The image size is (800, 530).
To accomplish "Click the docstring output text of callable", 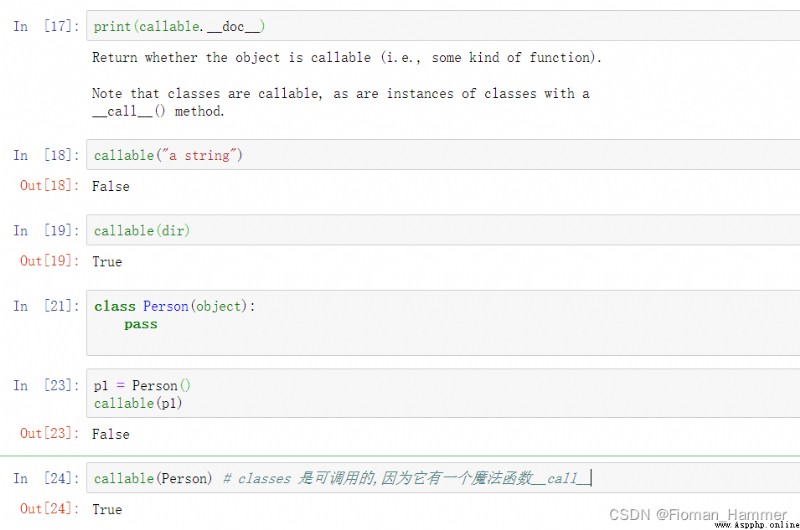I will coord(347,84).
